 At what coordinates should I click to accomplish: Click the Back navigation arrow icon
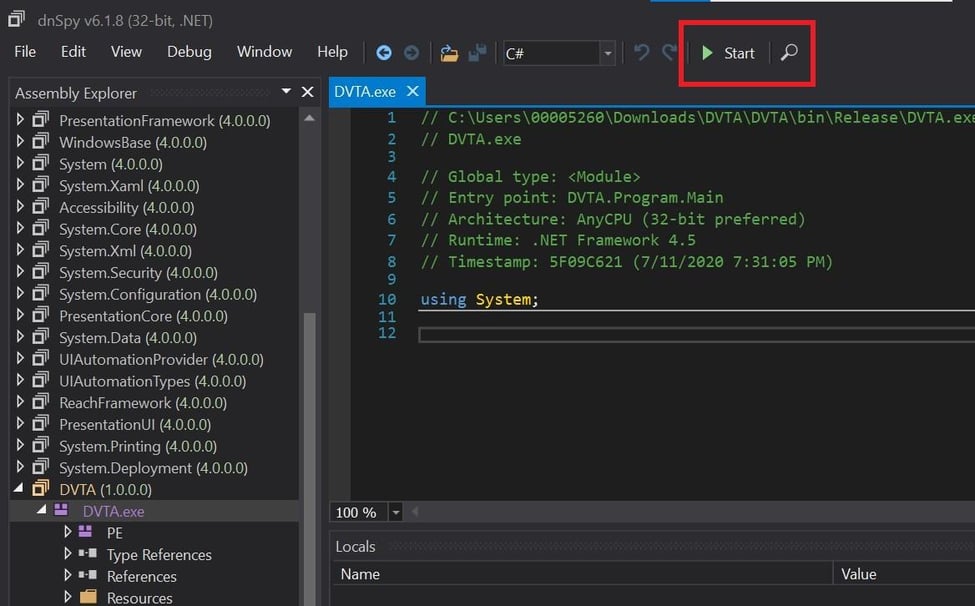click(x=384, y=52)
